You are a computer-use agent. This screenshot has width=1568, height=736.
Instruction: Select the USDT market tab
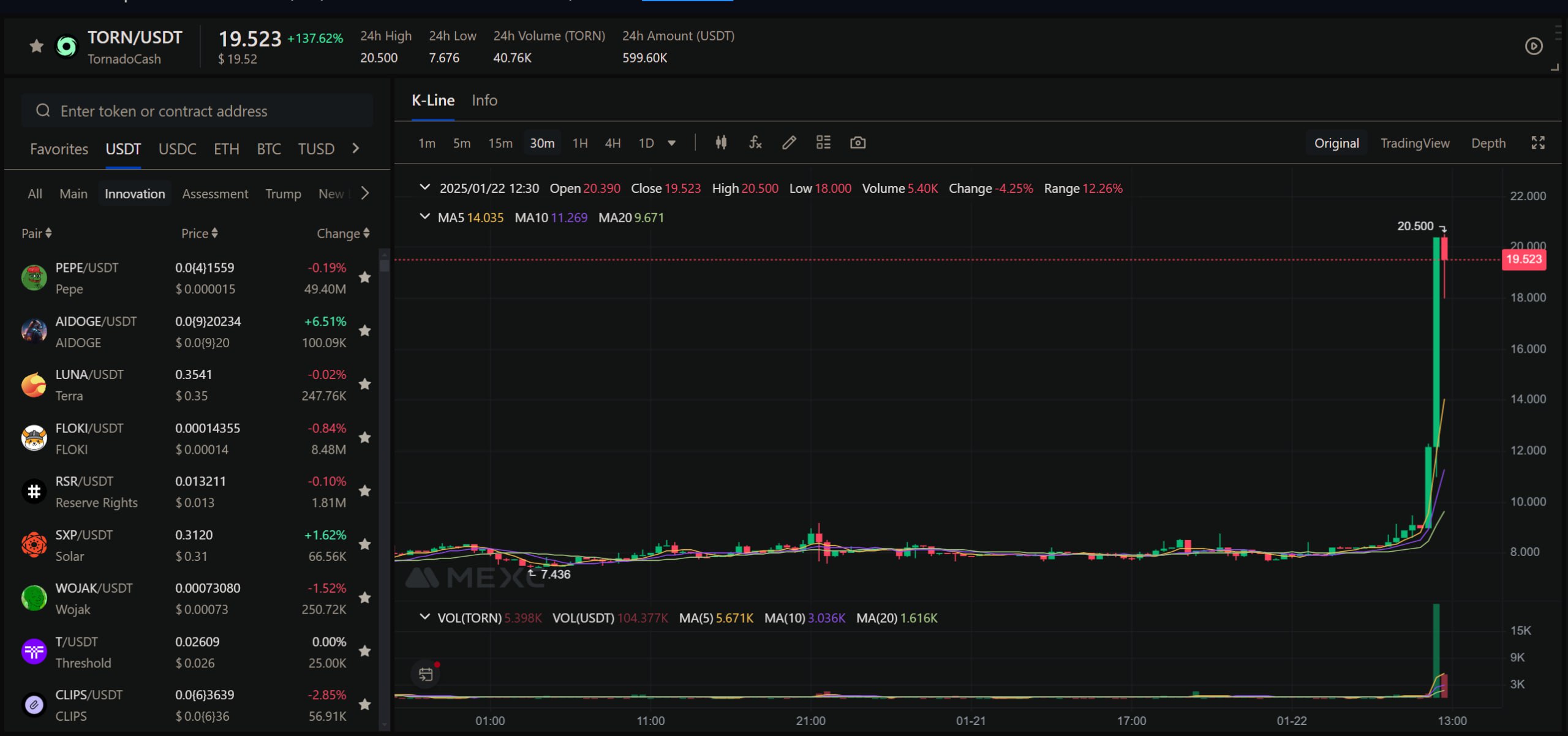(123, 149)
